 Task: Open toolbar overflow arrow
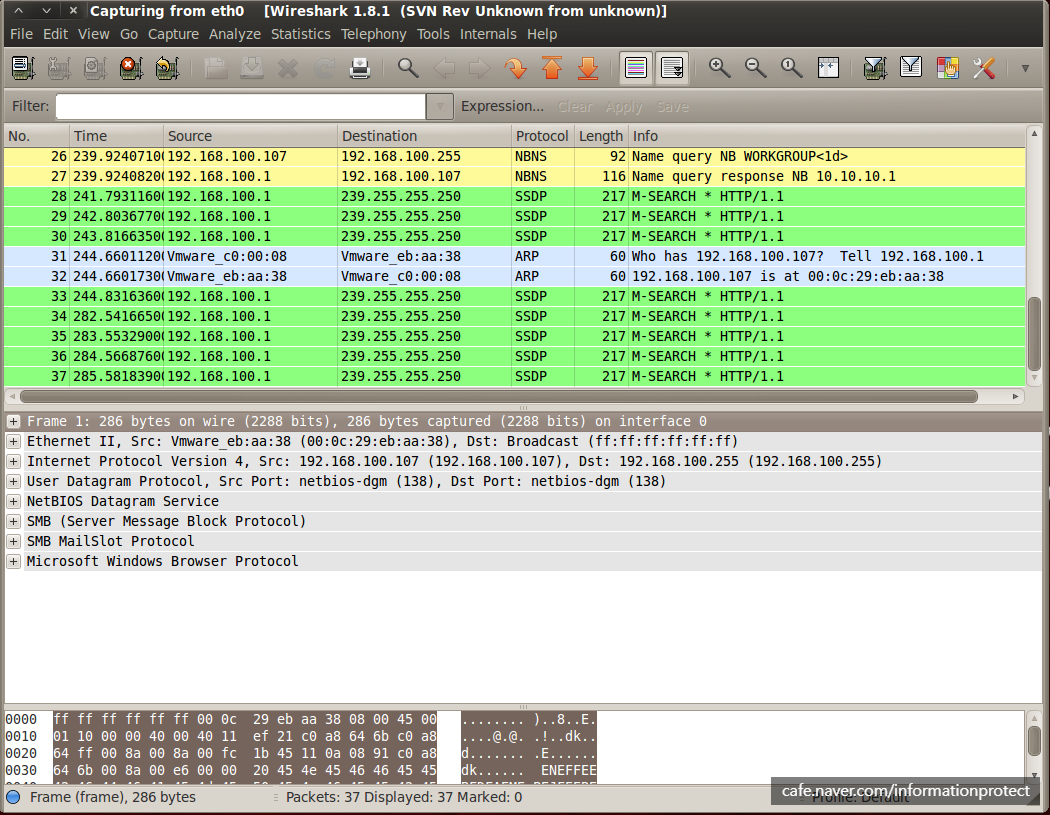tap(1025, 68)
